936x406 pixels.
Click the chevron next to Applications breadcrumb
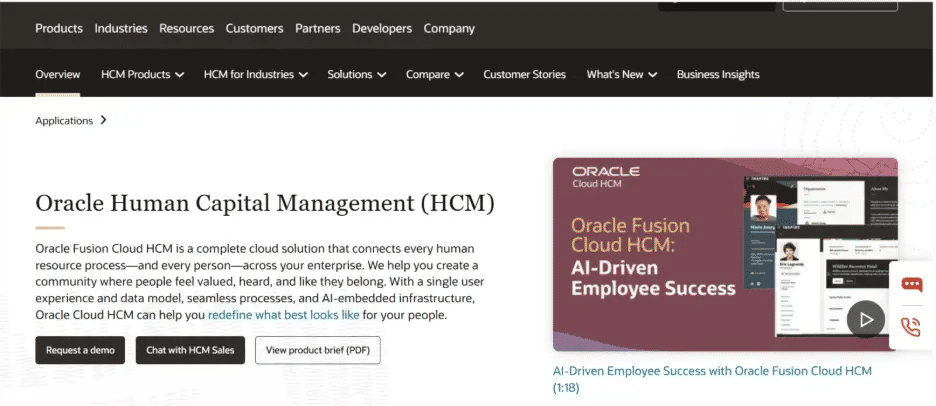[104, 121]
